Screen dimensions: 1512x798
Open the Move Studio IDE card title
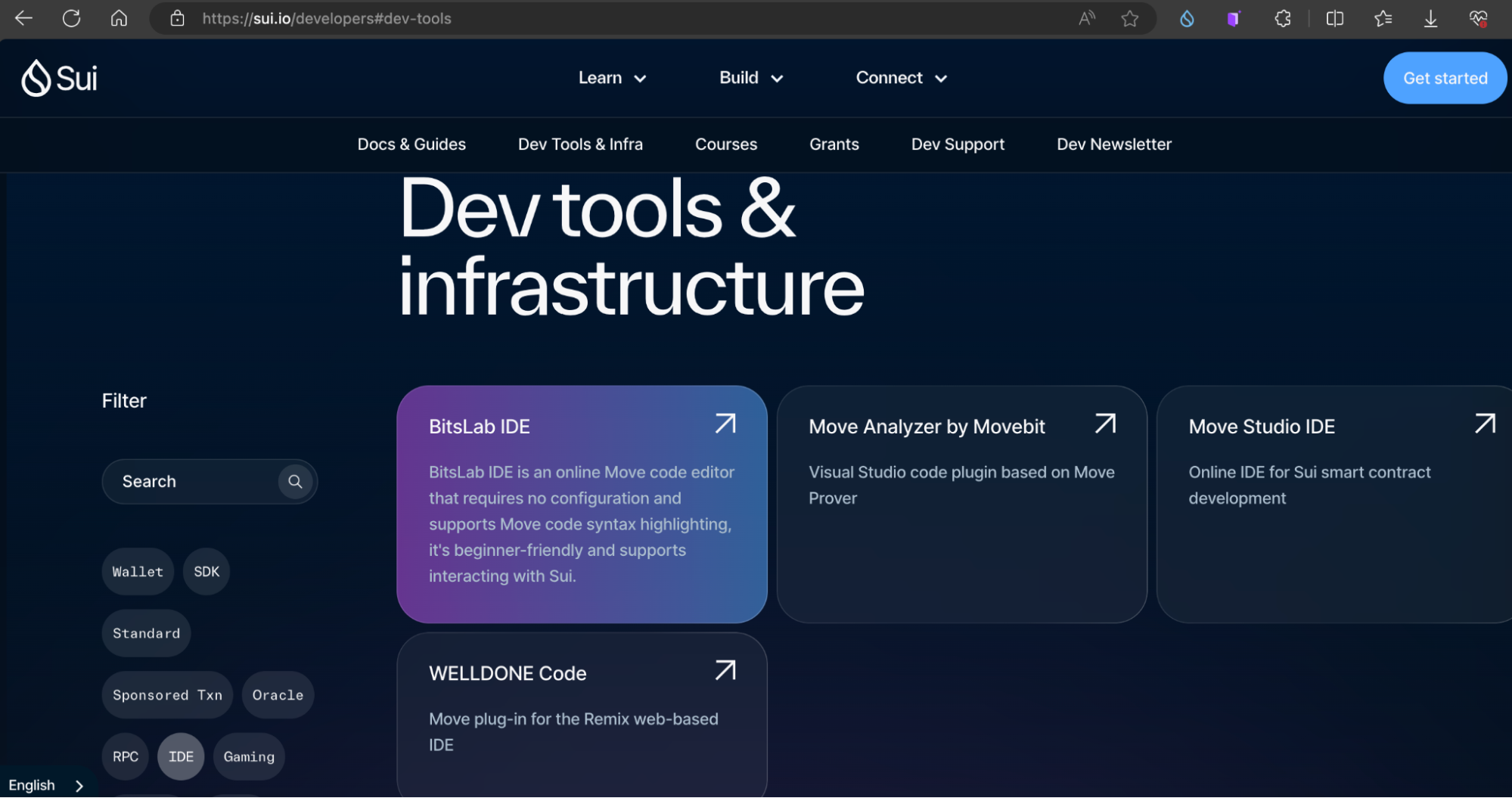(x=1262, y=427)
